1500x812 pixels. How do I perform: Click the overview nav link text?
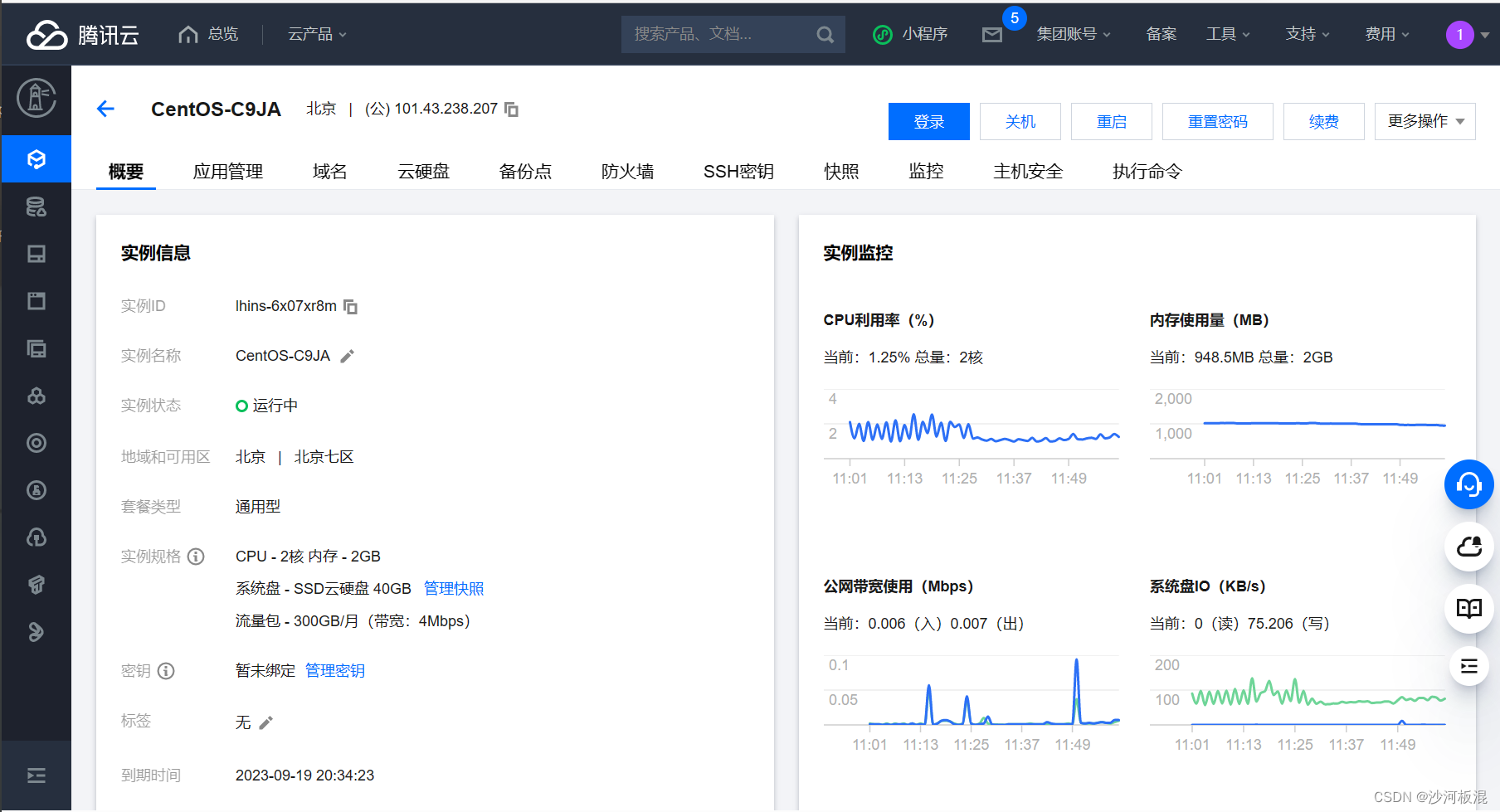(223, 34)
